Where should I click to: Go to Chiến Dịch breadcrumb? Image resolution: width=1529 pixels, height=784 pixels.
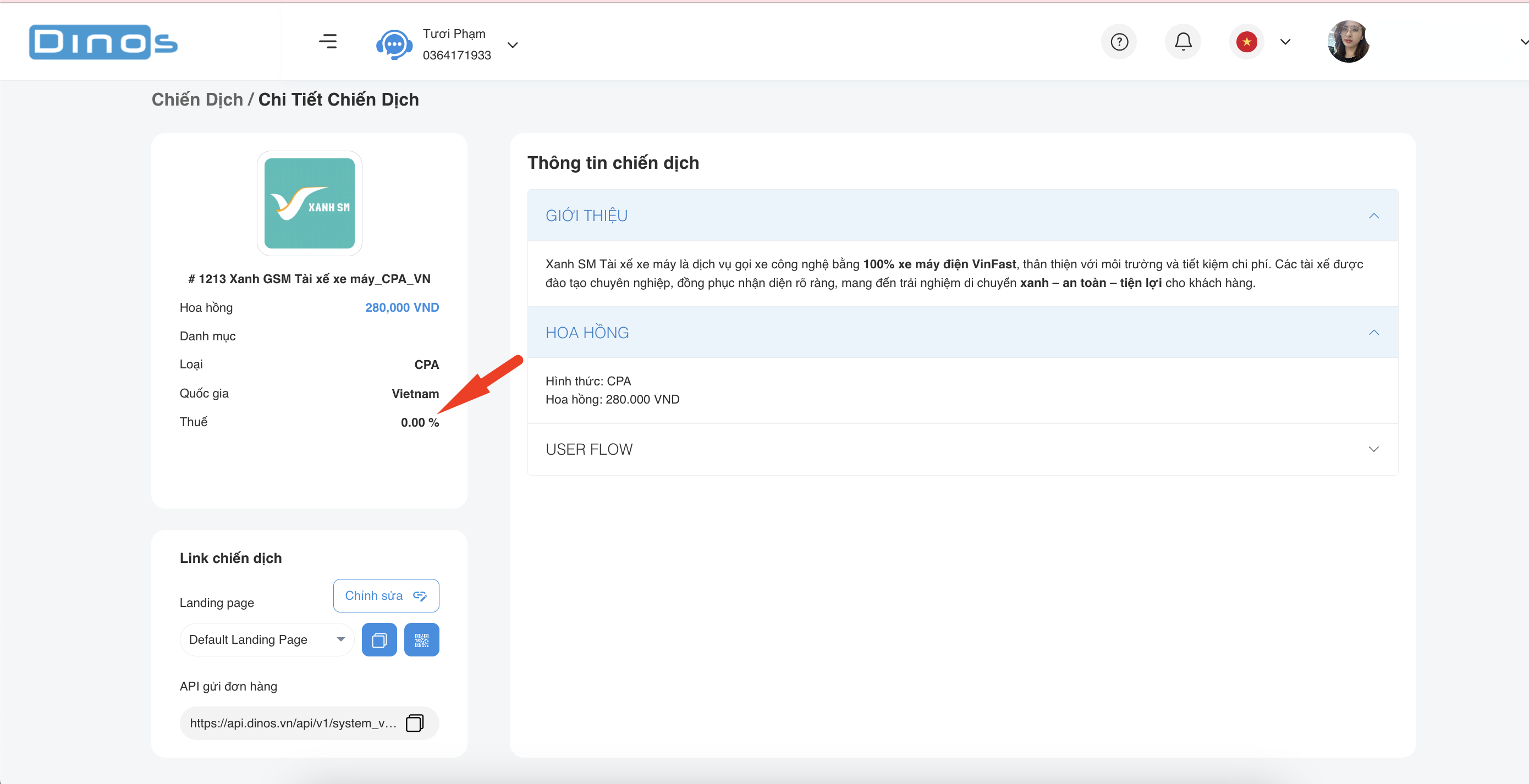(197, 100)
